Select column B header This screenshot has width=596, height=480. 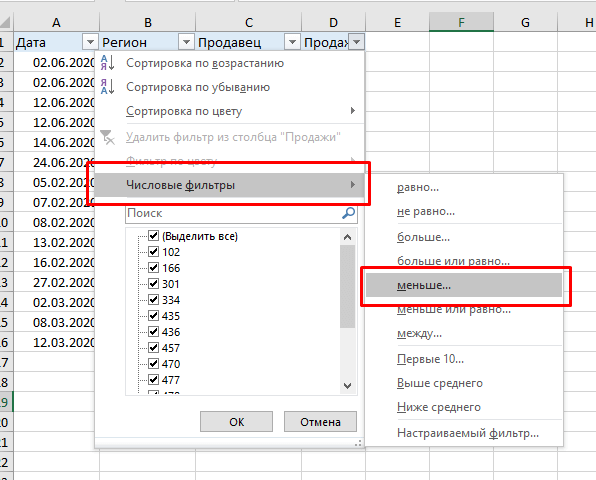click(148, 22)
